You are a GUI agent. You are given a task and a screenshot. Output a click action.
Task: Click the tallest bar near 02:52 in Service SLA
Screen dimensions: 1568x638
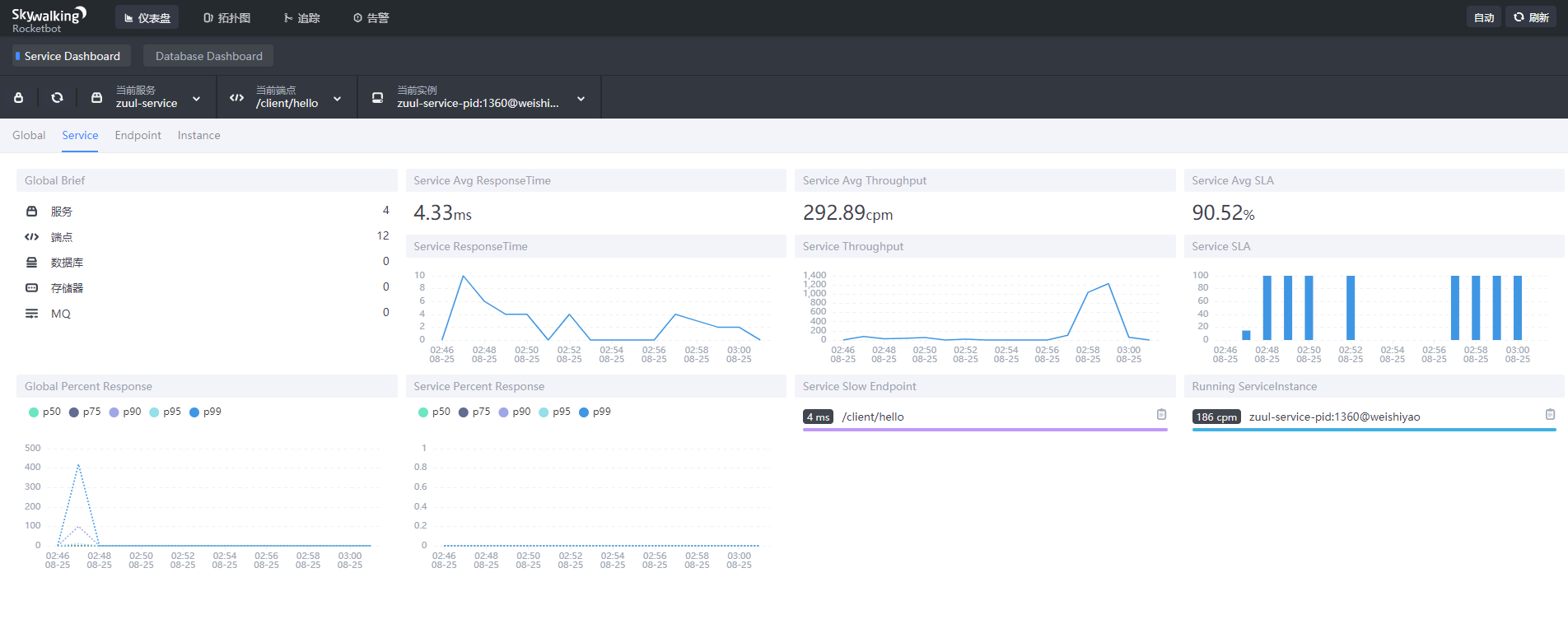tap(1351, 308)
